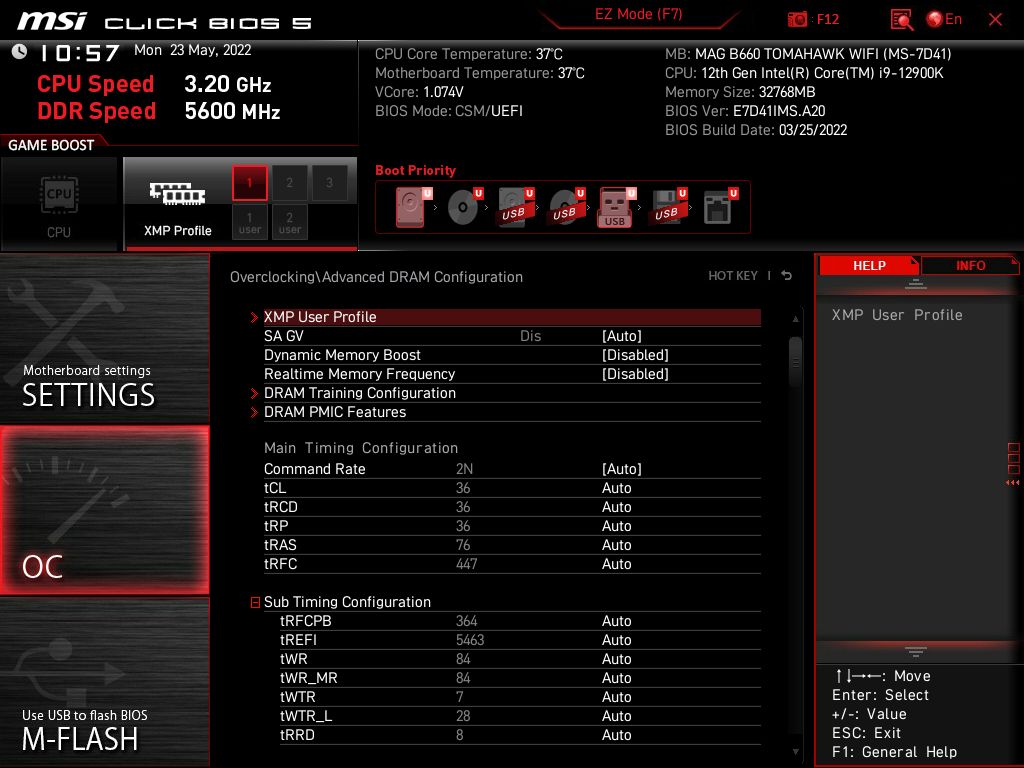Click the Overclocking\Advanced DRAM Configuration breadcrumb
This screenshot has width=1024, height=768.
[376, 277]
